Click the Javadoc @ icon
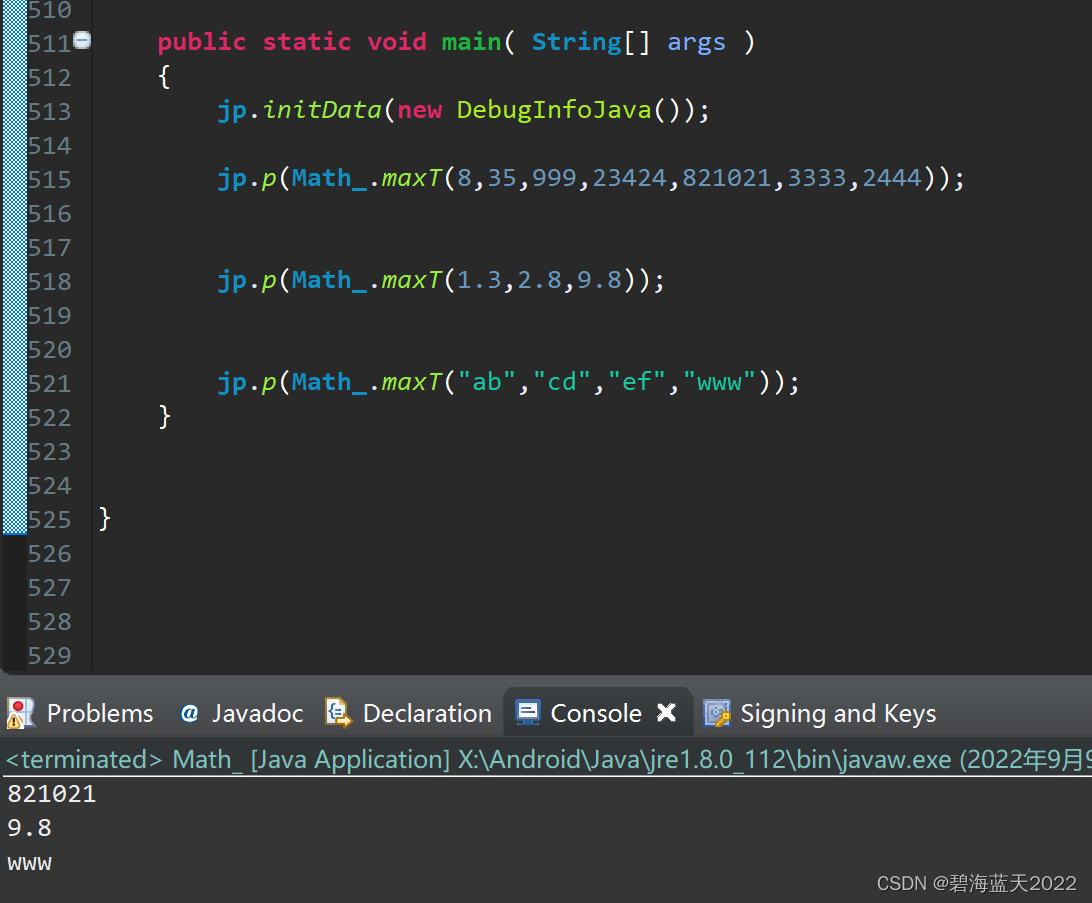The height and width of the screenshot is (903, 1092). pyautogui.click(x=189, y=713)
